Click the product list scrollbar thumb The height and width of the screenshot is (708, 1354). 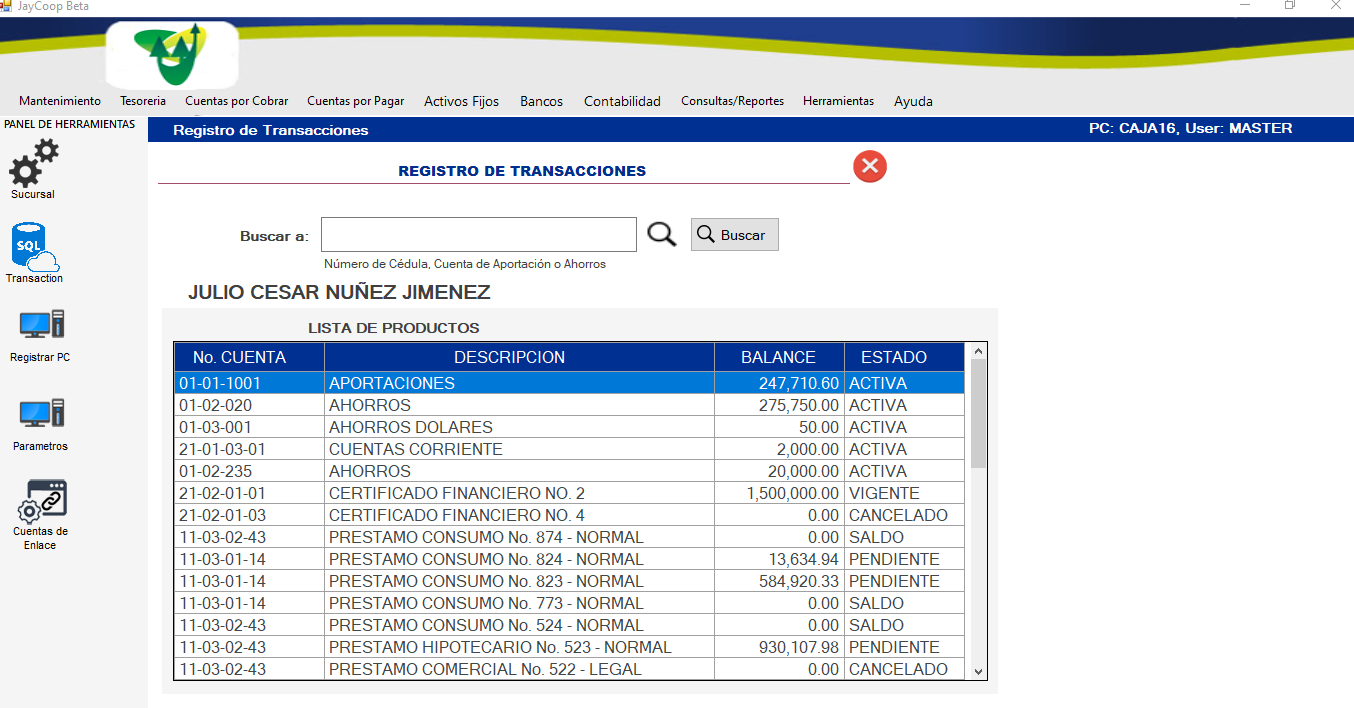(978, 413)
